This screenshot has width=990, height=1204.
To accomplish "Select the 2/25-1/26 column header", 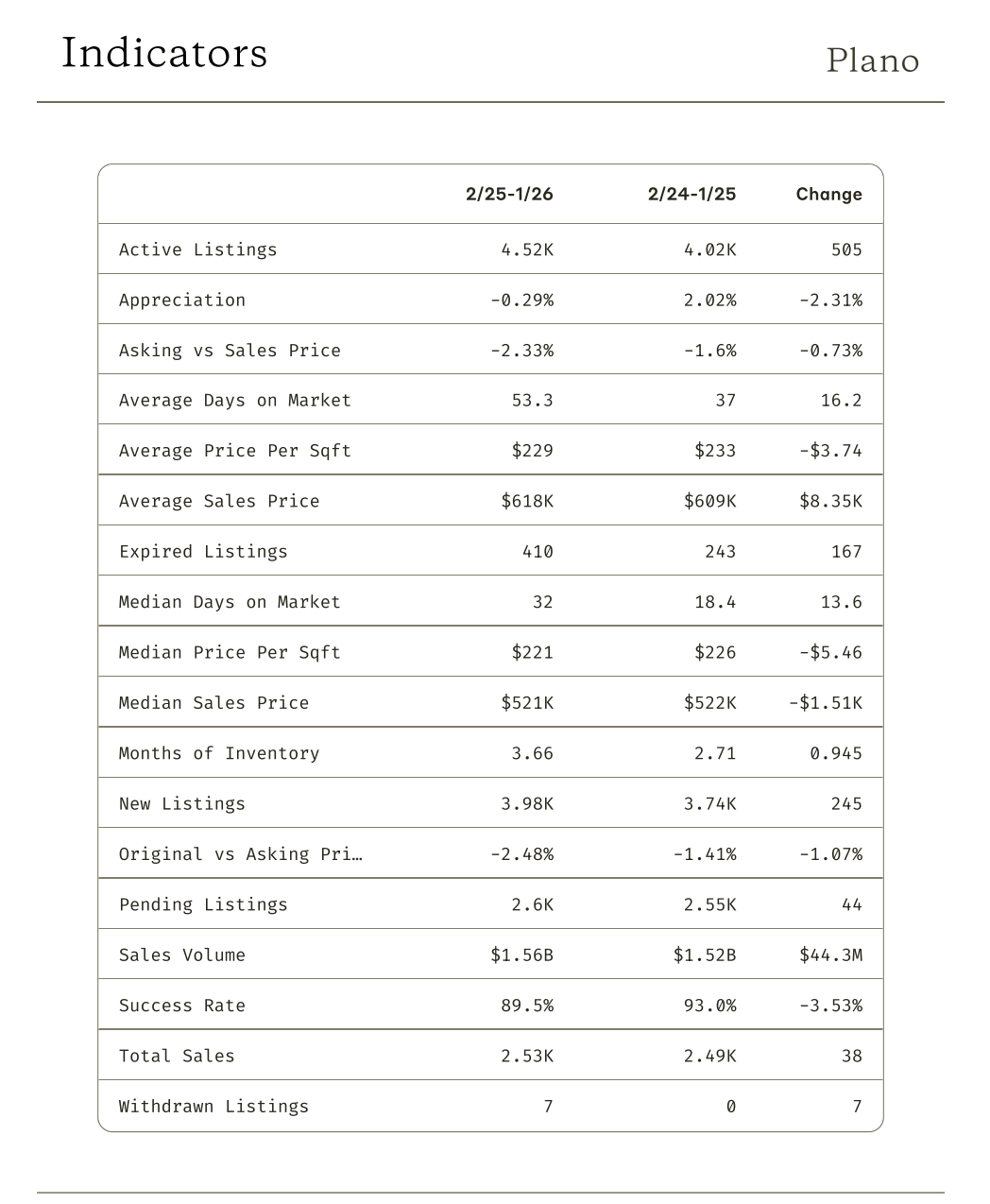I will 509,194.
